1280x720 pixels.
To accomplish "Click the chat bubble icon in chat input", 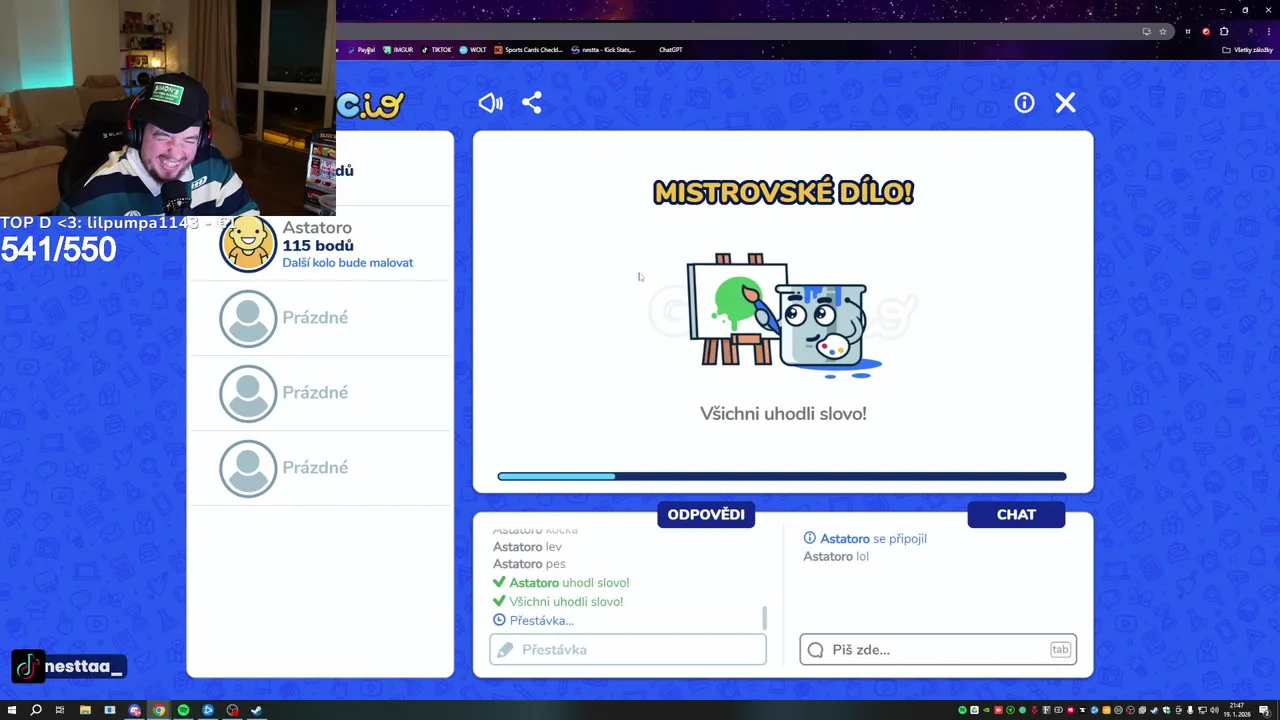I will point(815,650).
